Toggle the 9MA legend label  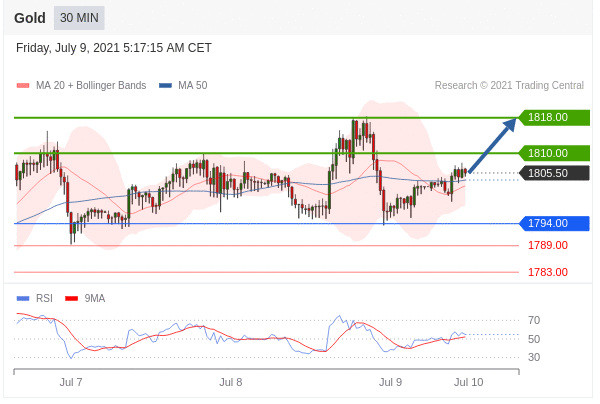[x=95, y=298]
